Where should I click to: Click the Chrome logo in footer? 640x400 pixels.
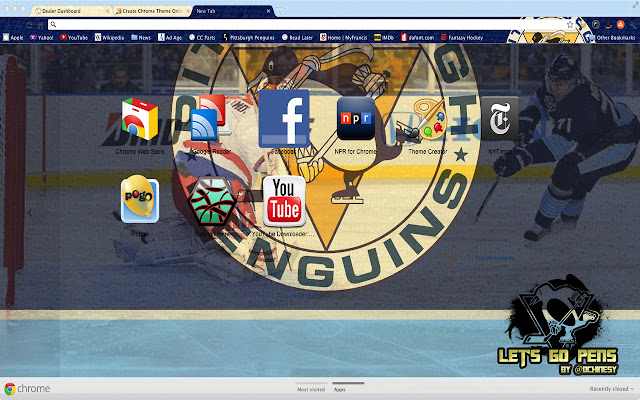pyautogui.click(x=27, y=389)
